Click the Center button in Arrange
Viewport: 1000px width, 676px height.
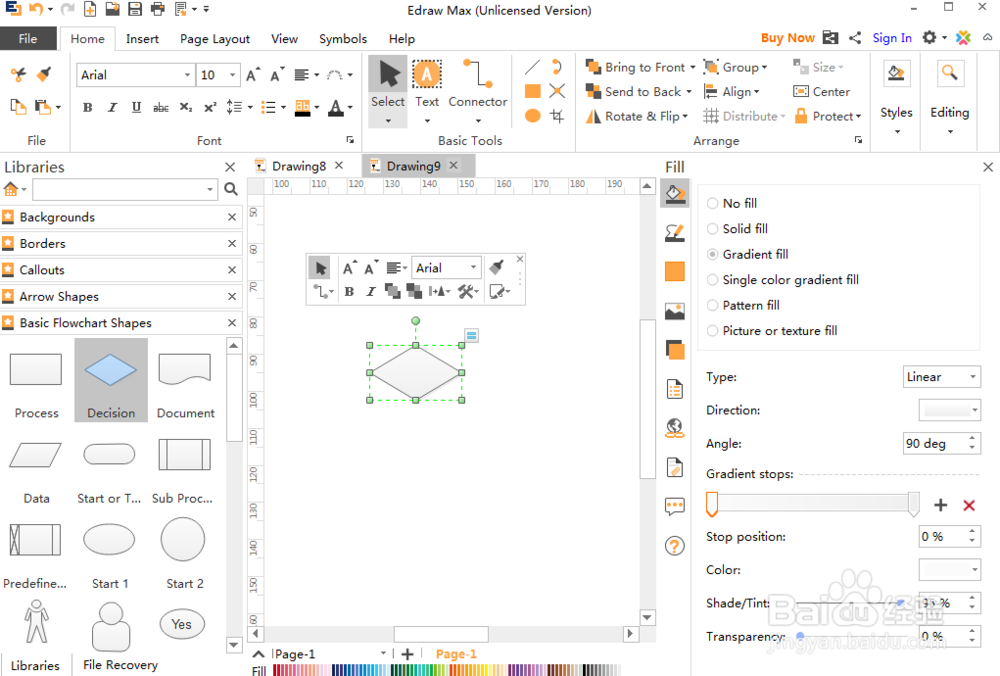tap(821, 91)
